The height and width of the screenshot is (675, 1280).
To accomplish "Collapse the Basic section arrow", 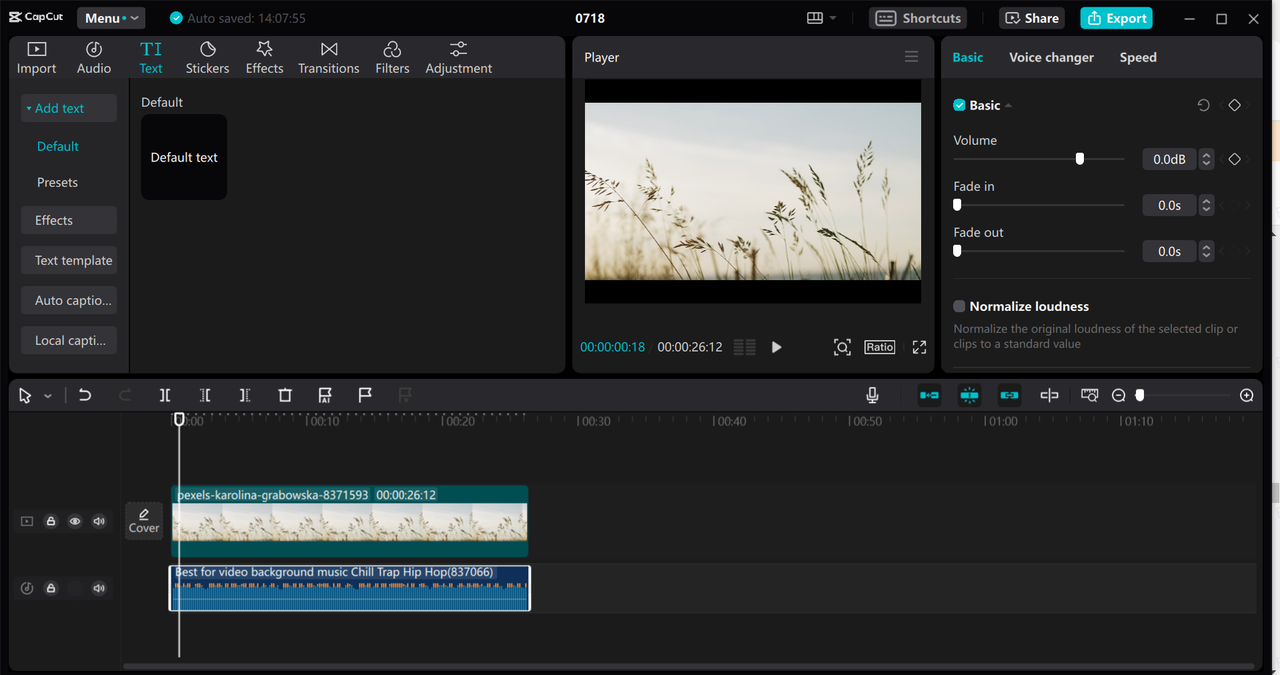I will pyautogui.click(x=1008, y=106).
